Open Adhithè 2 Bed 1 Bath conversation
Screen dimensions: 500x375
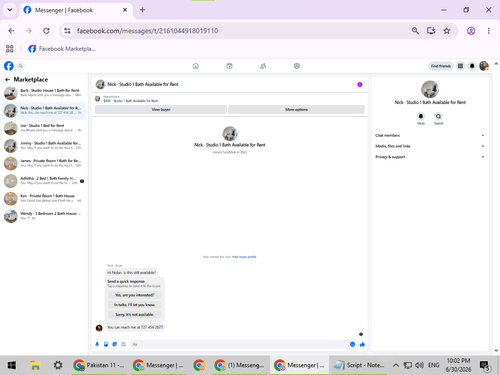tap(44, 181)
